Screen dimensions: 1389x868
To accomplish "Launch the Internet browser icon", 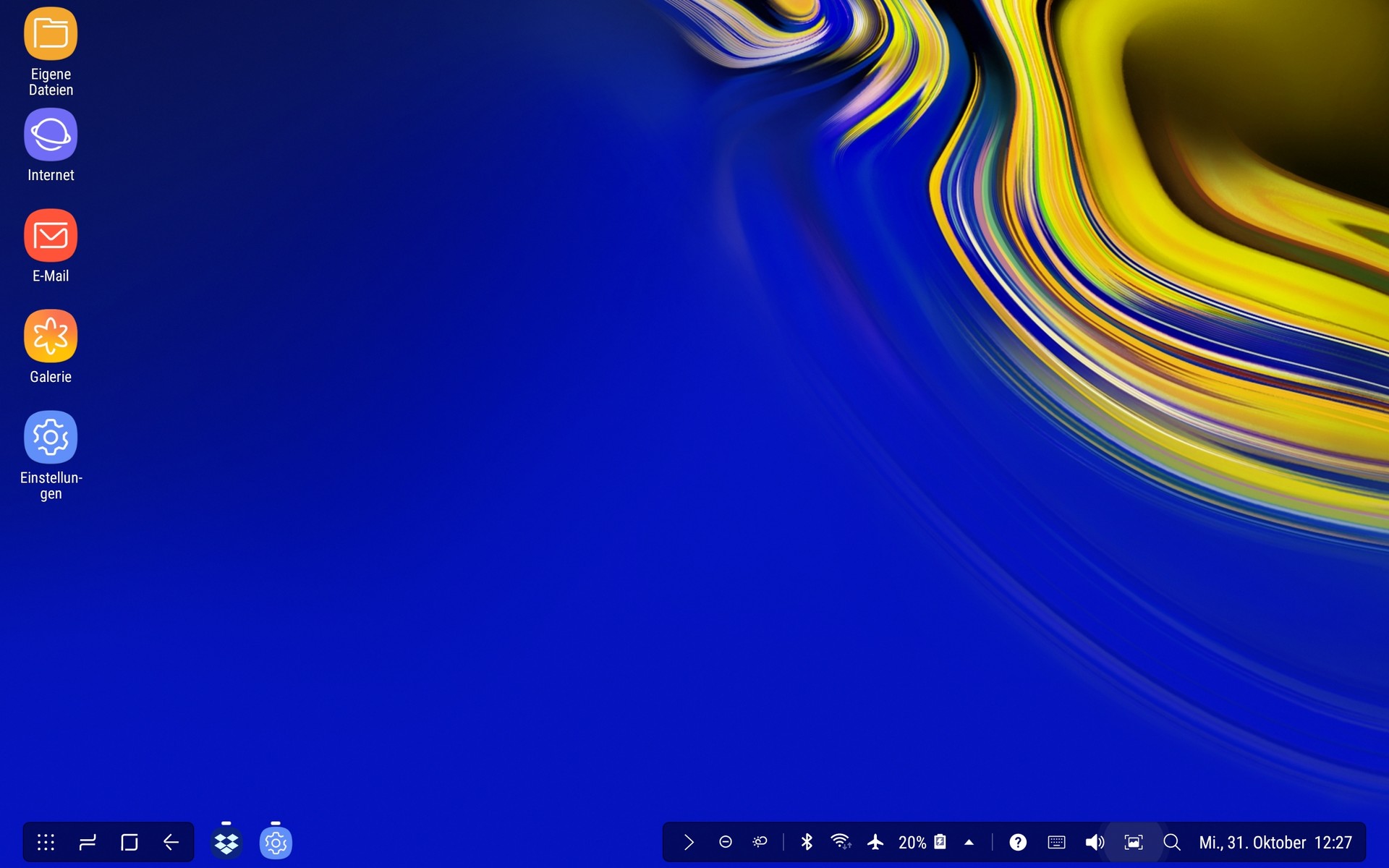I will (51, 135).
